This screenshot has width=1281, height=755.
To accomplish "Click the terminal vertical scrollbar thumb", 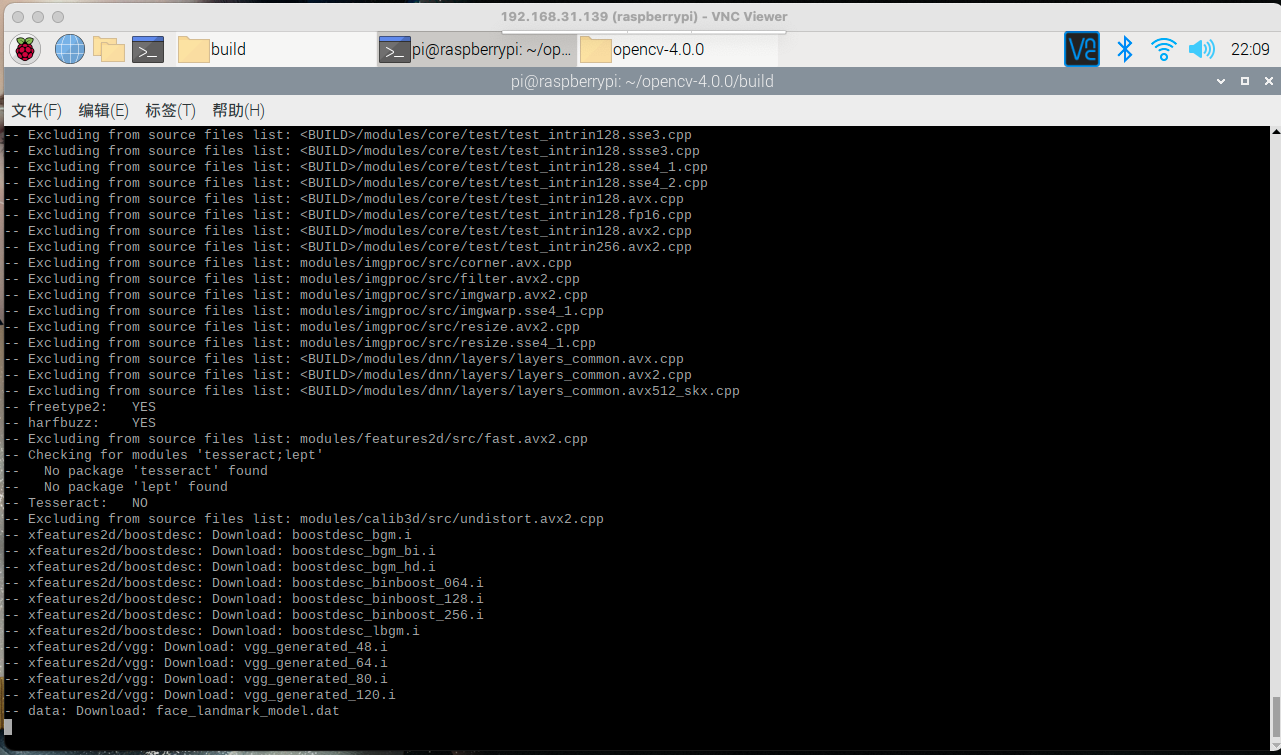I will (1275, 715).
